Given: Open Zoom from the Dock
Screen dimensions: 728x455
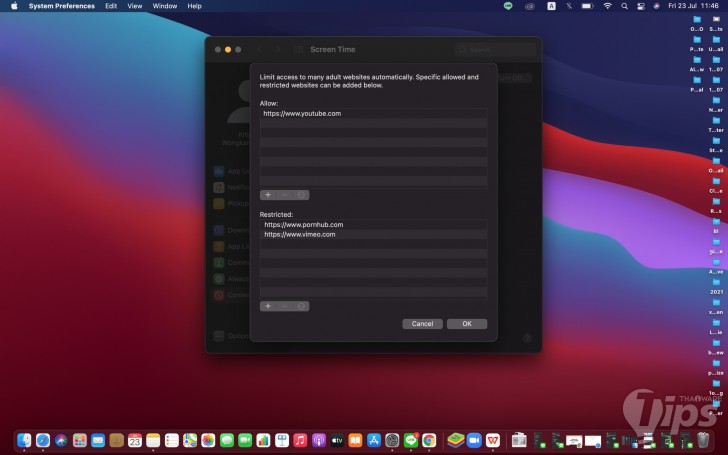Looking at the screenshot, I should pos(474,440).
